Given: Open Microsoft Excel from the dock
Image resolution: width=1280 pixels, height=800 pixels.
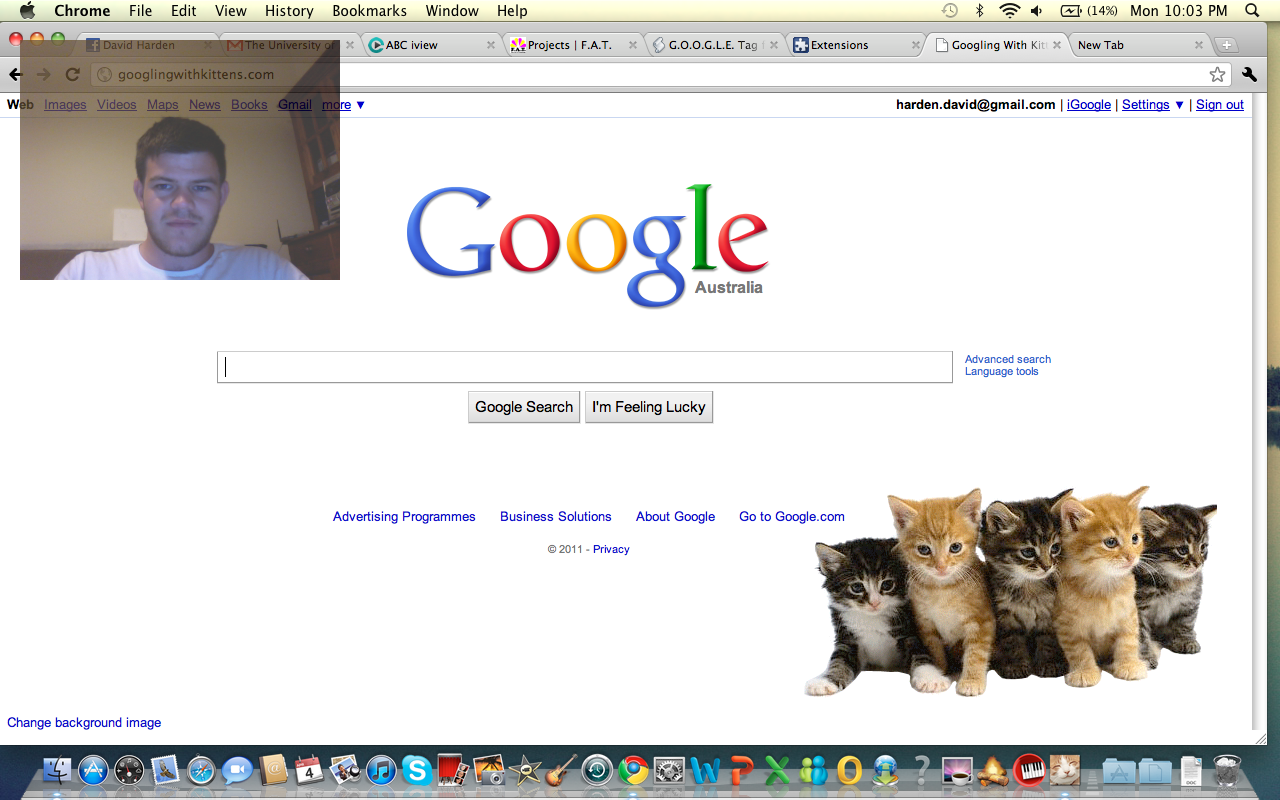Looking at the screenshot, I should (777, 770).
